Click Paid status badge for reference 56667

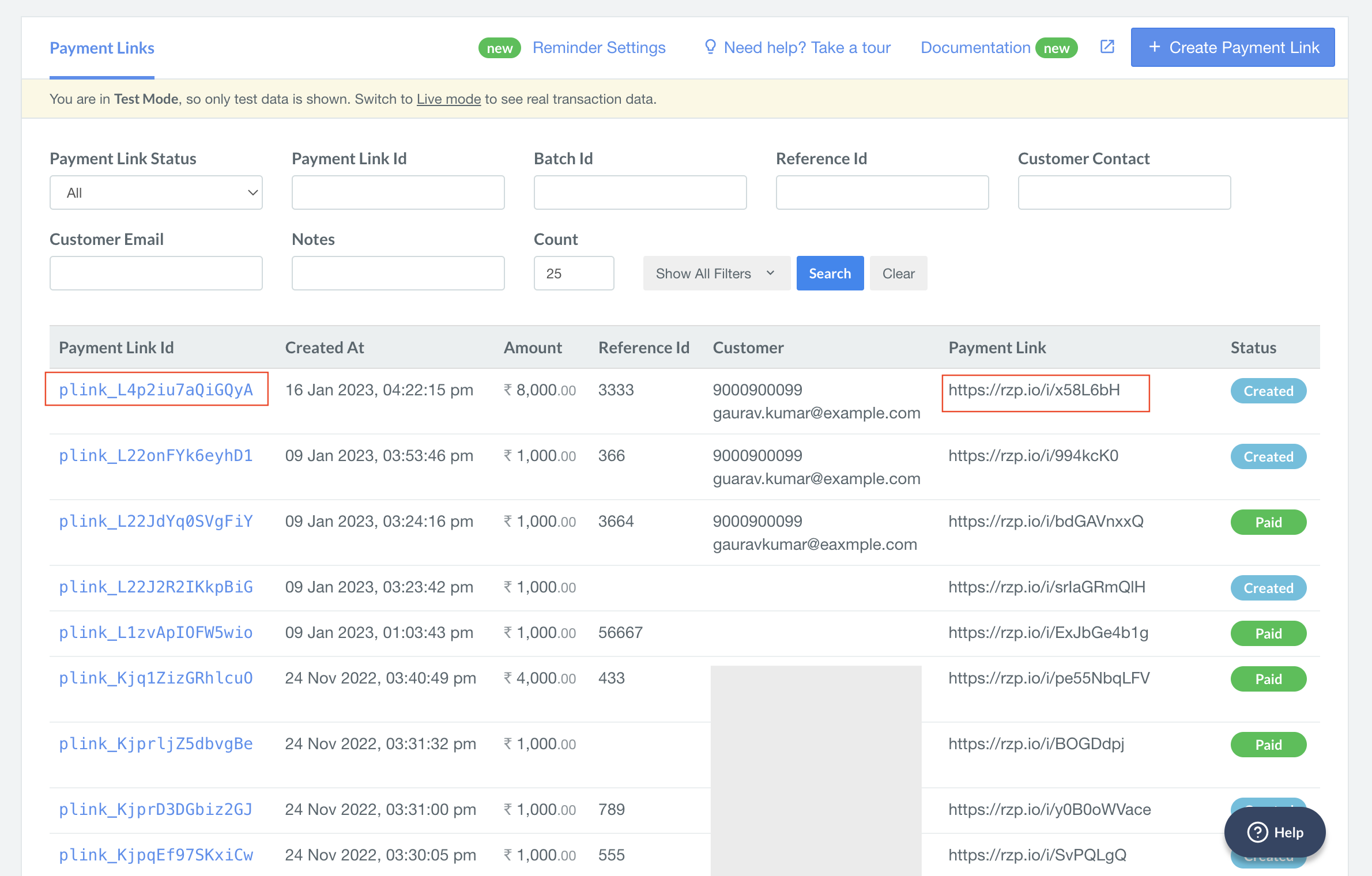(1268, 633)
